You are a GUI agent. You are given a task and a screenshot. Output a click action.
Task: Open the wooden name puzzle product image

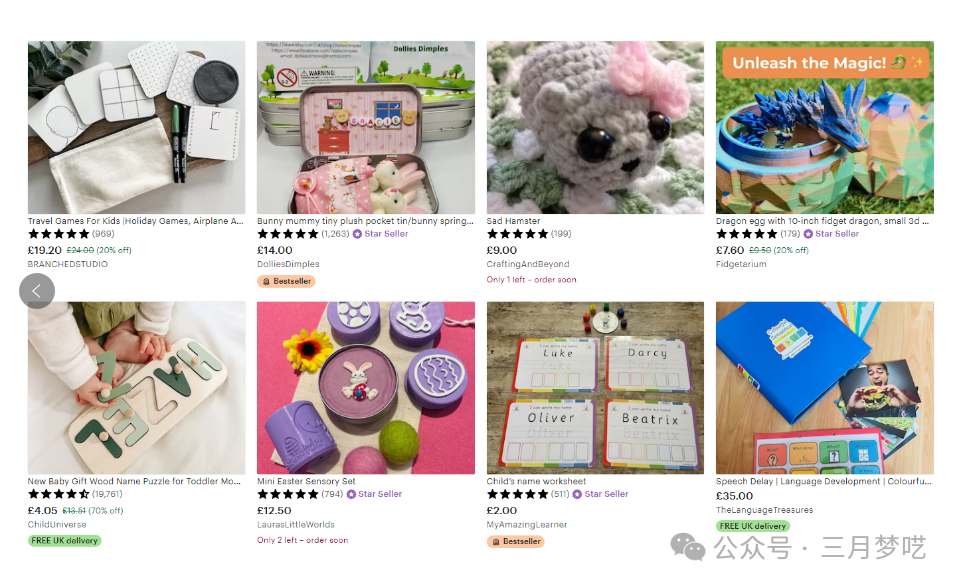click(x=137, y=388)
